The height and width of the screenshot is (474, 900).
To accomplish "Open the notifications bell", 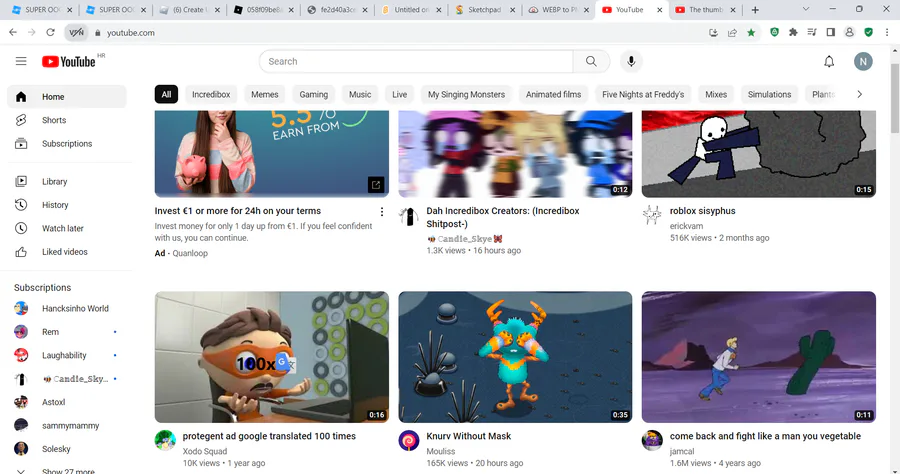I will coord(829,61).
